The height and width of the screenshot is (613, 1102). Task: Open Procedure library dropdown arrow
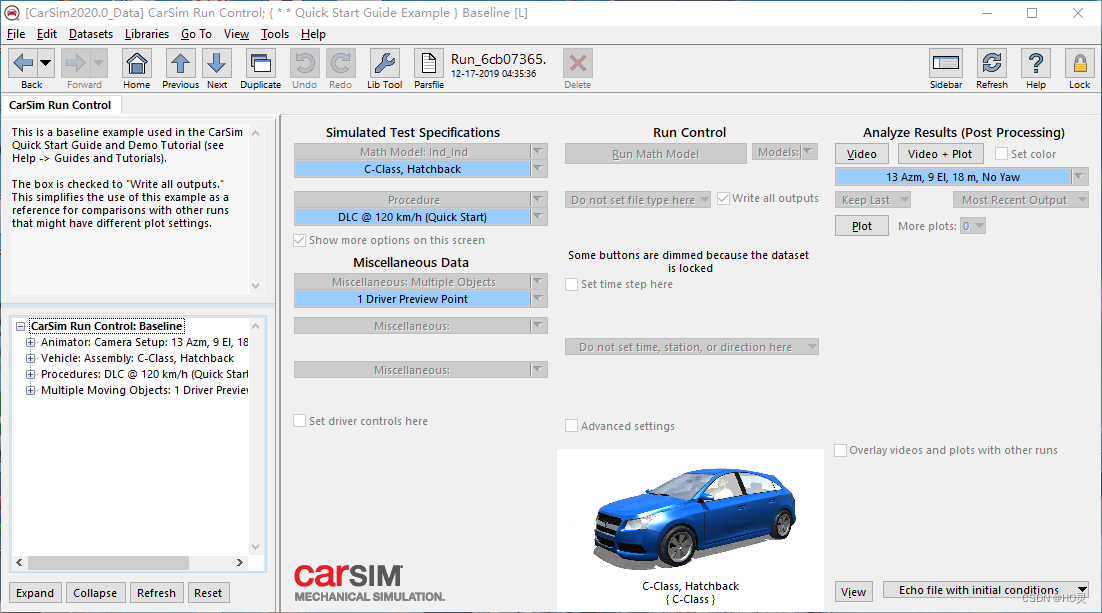[x=538, y=200]
